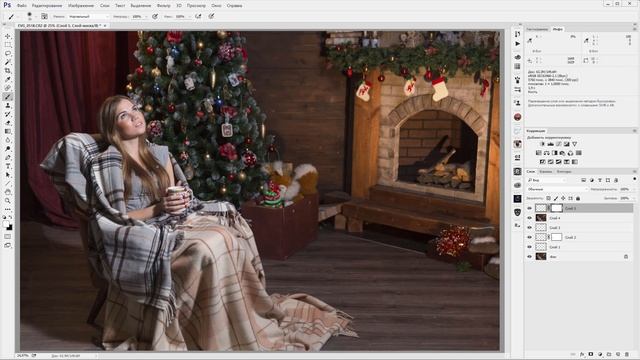Swap foreground and background colors
The width and height of the screenshot is (640, 360).
click(x=11, y=217)
